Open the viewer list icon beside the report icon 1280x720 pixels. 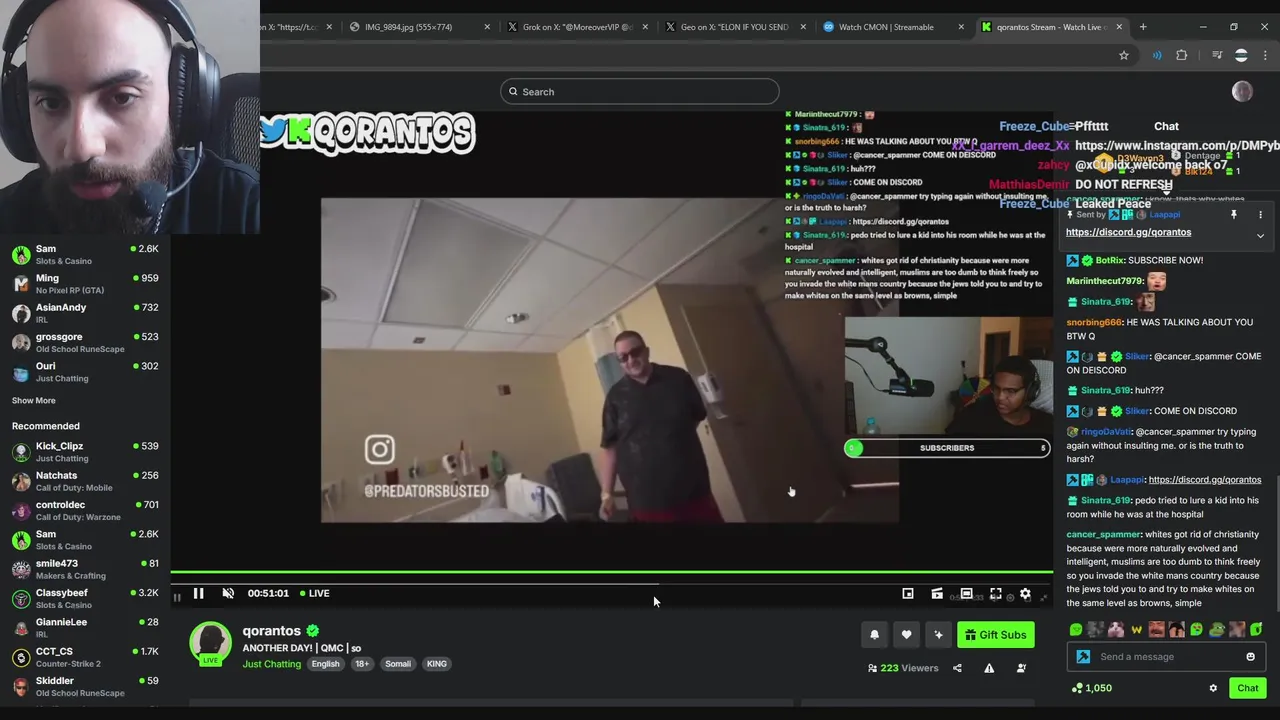click(1021, 668)
